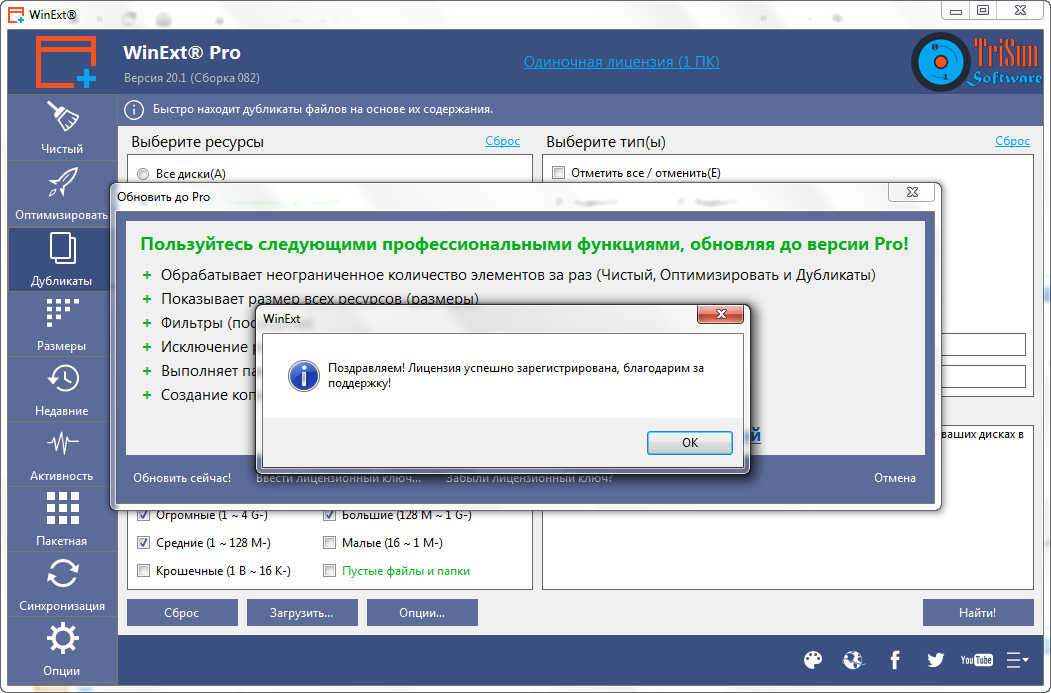Click the Сброс button beside Загрузить...
This screenshot has width=1051, height=693.
click(x=182, y=613)
